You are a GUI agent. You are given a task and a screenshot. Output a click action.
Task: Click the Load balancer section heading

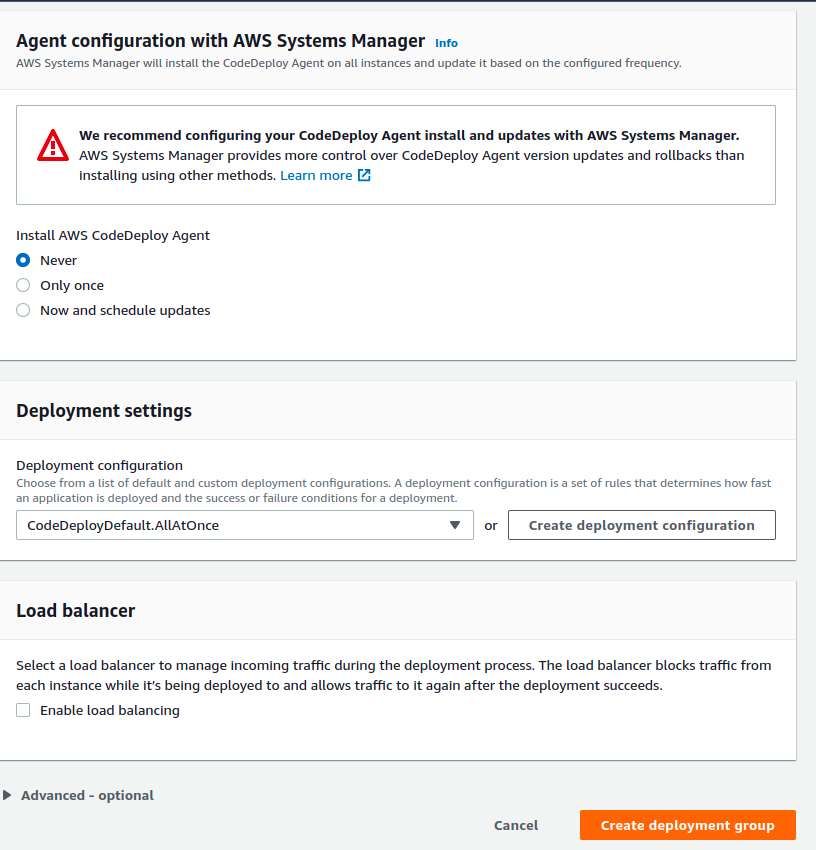75,610
